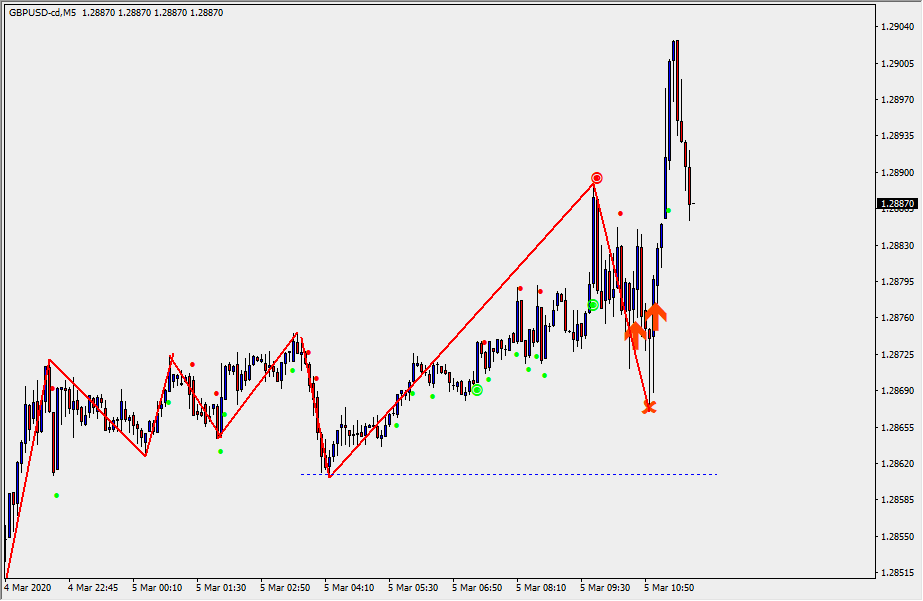Click the orange X marker at the zigzag low
Viewport: 923px width, 601px height.
pyautogui.click(x=649, y=407)
